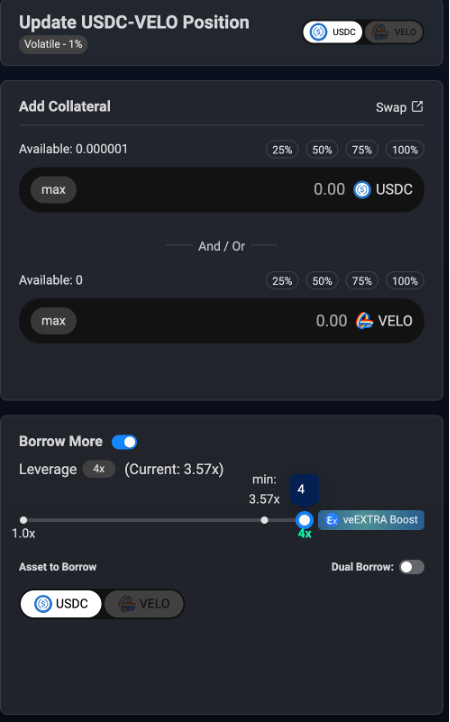Click the USDC max button
Image resolution: width=450 pixels, height=722 pixels.
(53, 190)
